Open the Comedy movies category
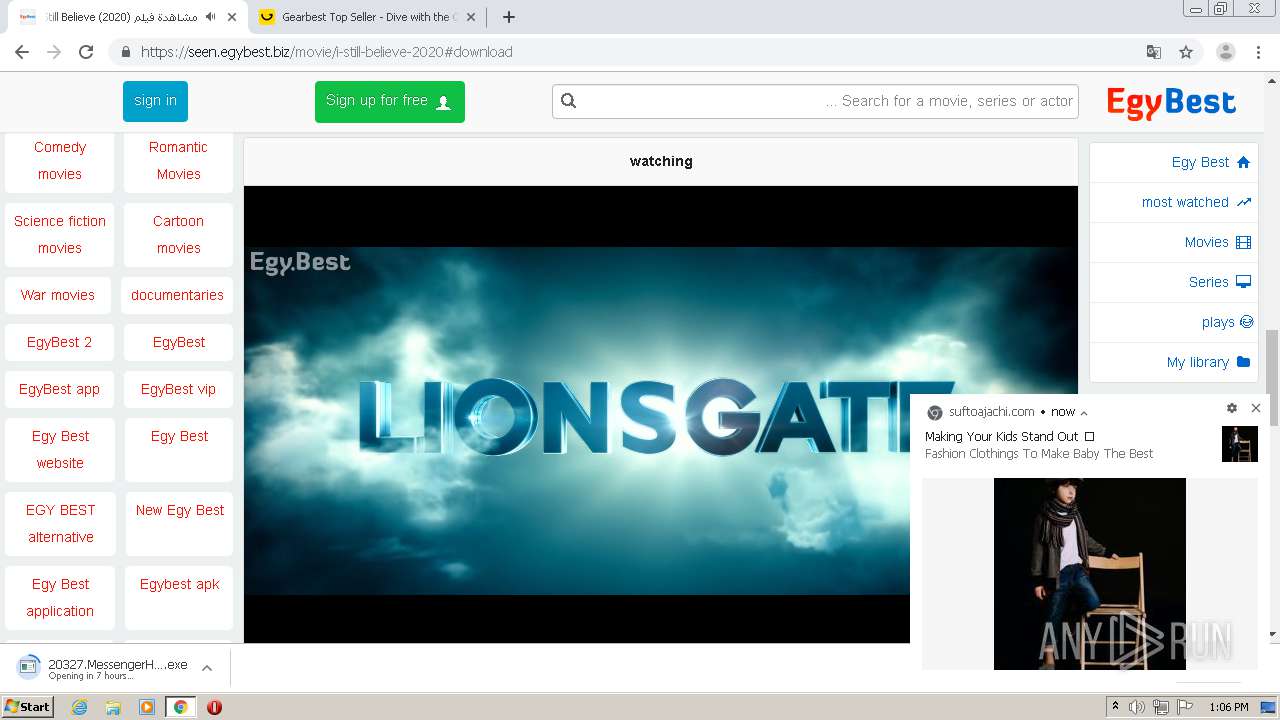Screen dimensions: 1280x720 (x=60, y=160)
